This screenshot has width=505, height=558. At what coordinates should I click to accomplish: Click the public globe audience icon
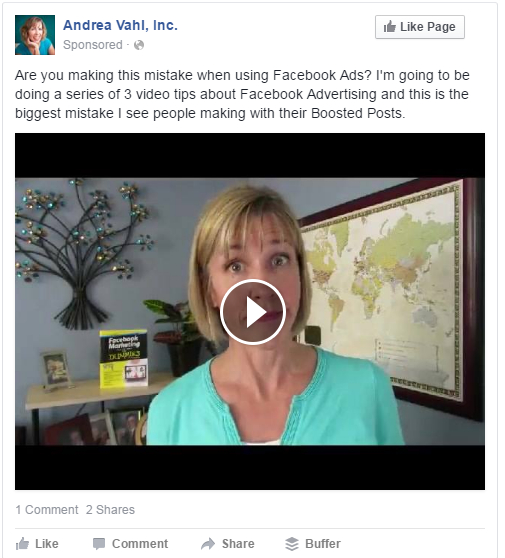coord(139,45)
